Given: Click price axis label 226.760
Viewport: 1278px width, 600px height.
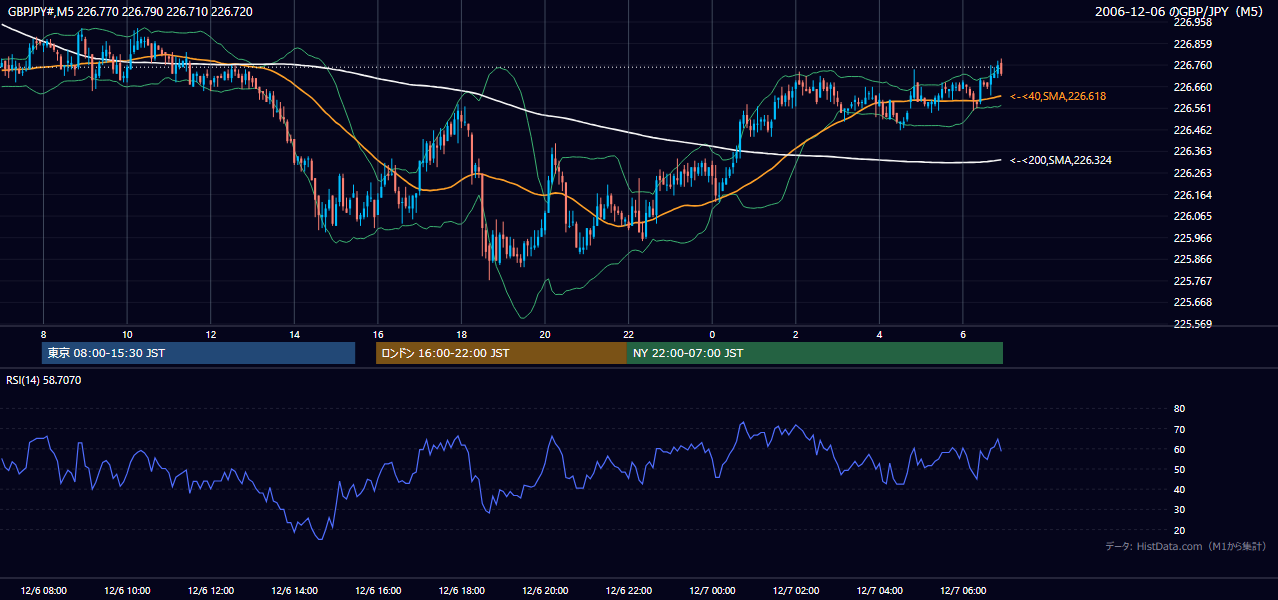Looking at the screenshot, I should click(x=1192, y=65).
